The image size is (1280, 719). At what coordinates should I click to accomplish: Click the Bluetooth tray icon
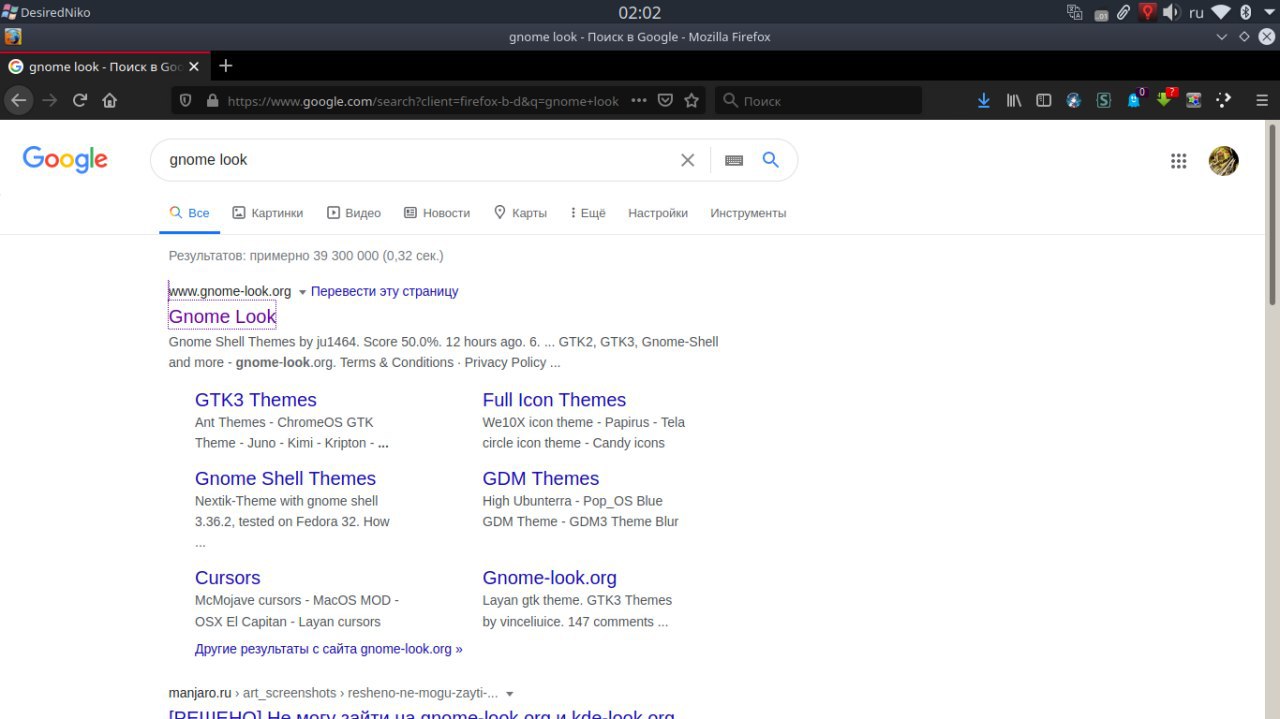point(1246,13)
